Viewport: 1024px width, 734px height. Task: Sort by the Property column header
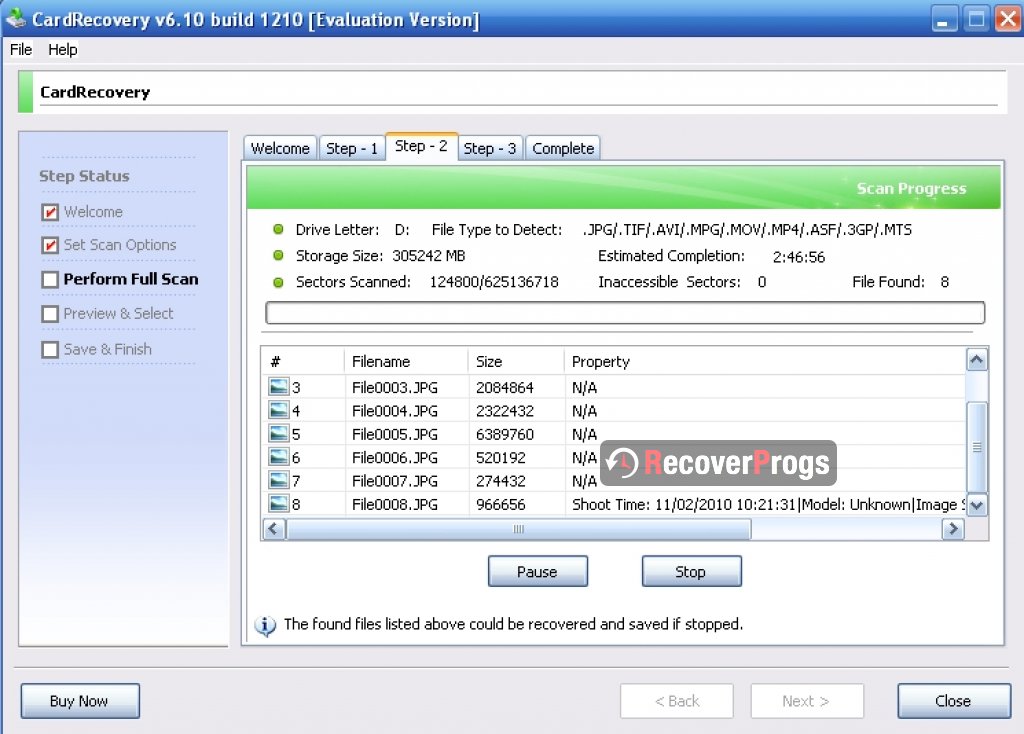pyautogui.click(x=764, y=361)
